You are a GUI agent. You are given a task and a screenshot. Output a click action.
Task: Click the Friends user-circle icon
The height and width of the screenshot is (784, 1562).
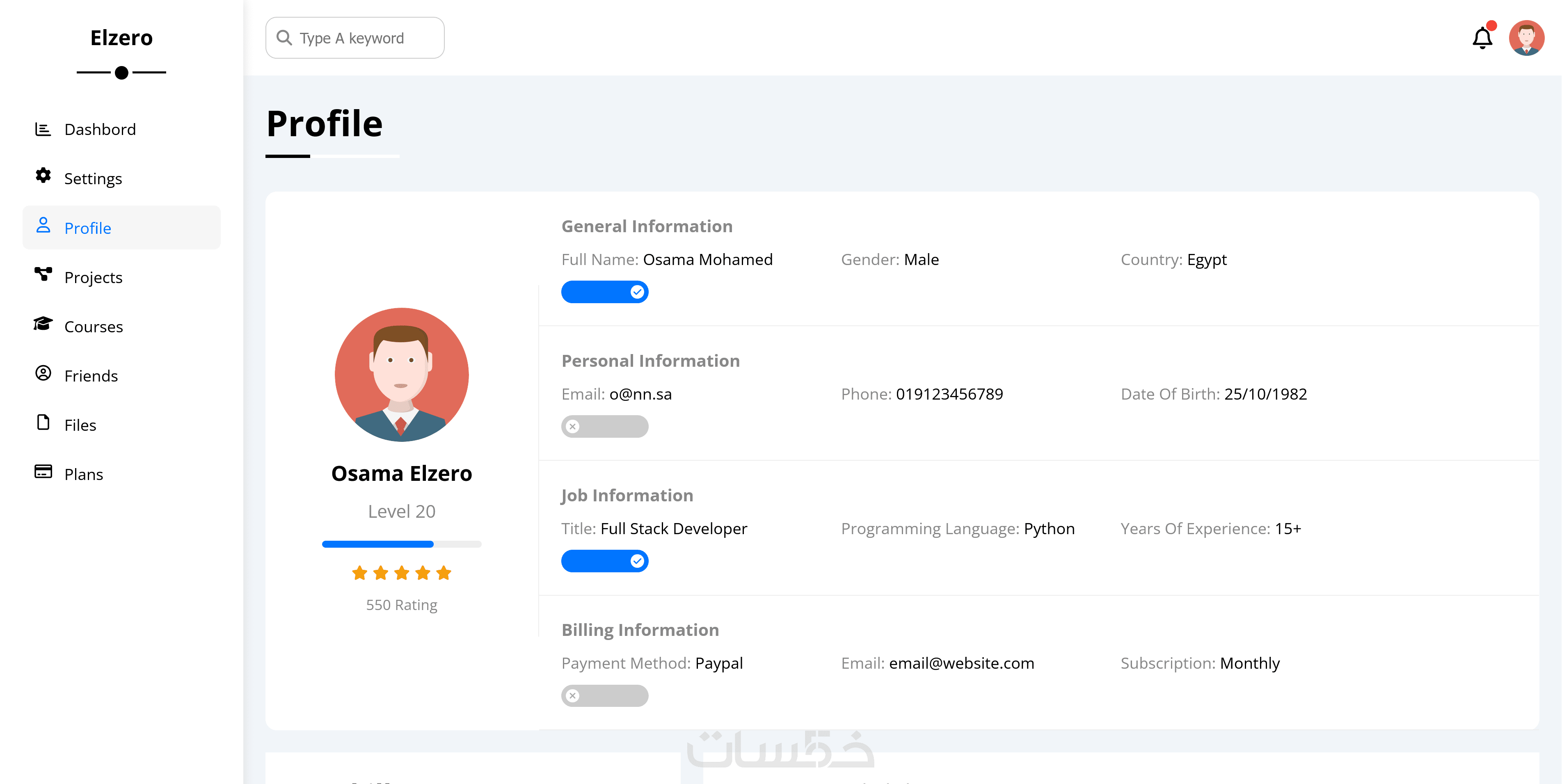[x=43, y=373]
